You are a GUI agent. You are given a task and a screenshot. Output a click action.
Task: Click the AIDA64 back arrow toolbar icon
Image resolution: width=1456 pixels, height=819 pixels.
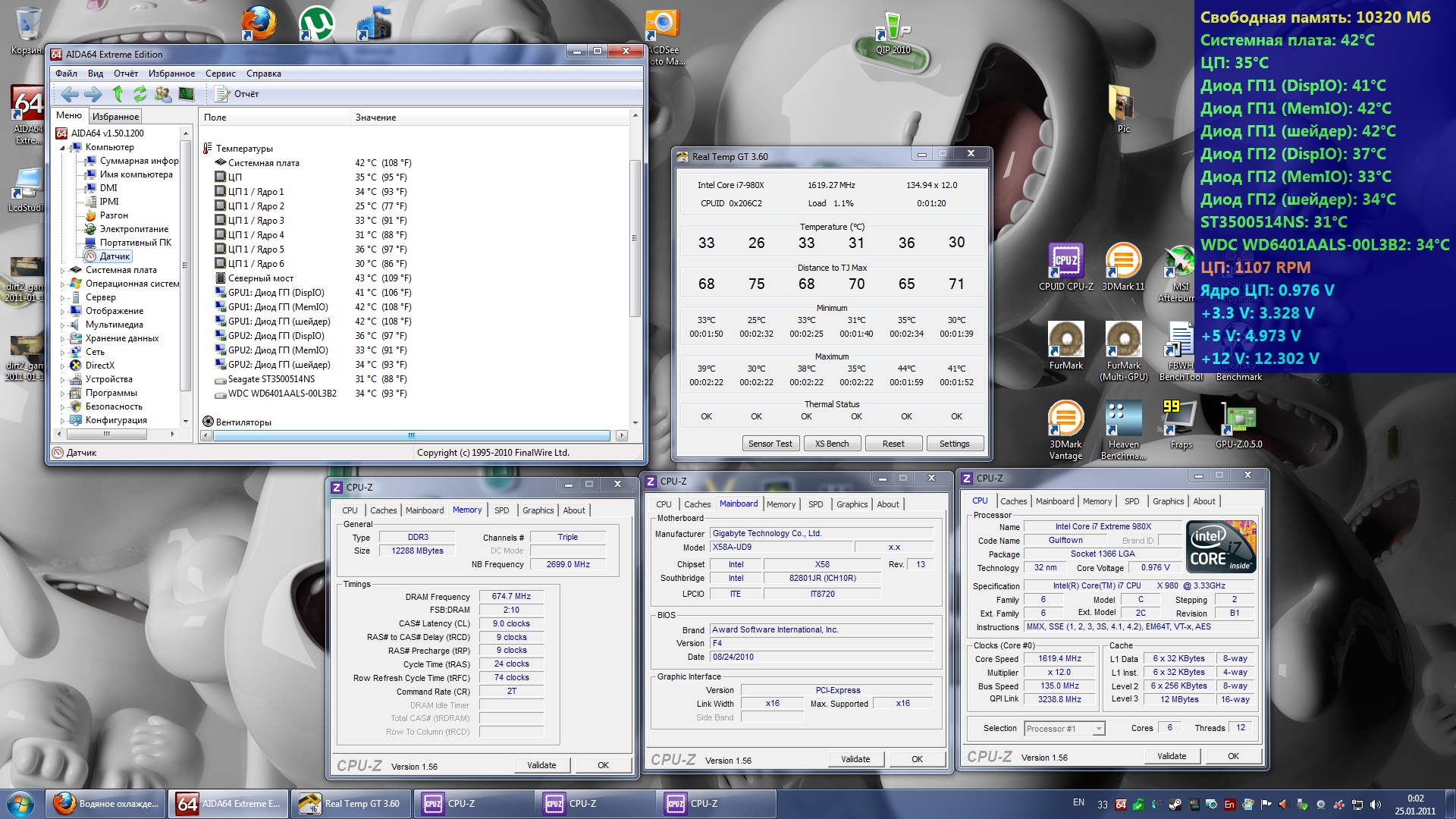click(x=70, y=94)
